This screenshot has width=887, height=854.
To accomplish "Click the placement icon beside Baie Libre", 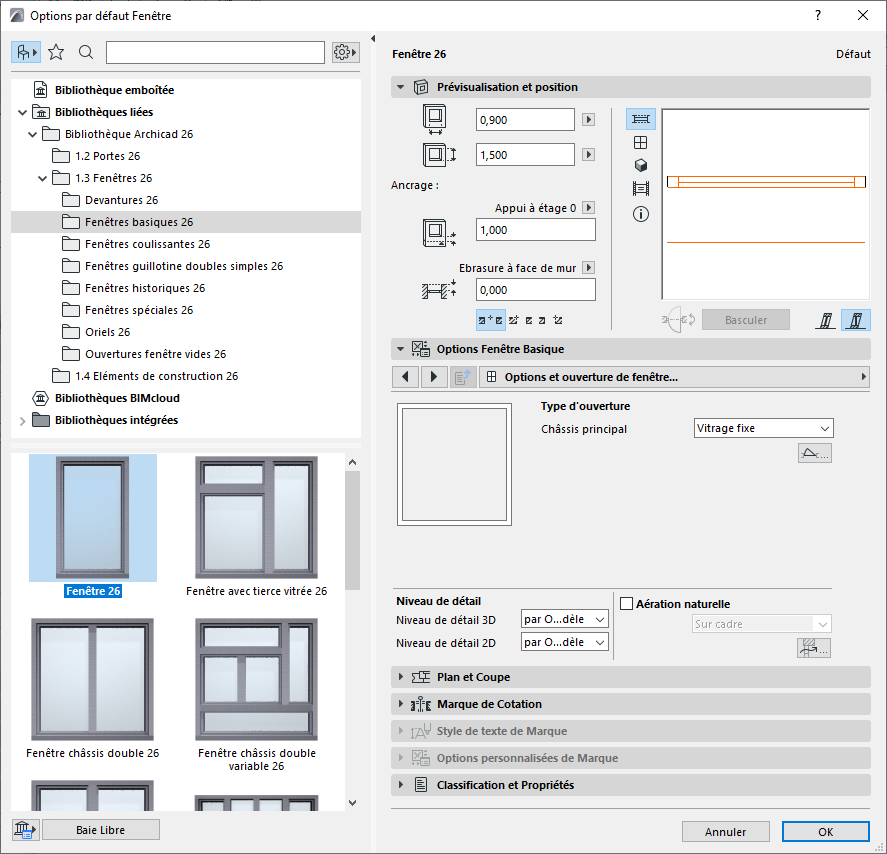I will coord(23,829).
